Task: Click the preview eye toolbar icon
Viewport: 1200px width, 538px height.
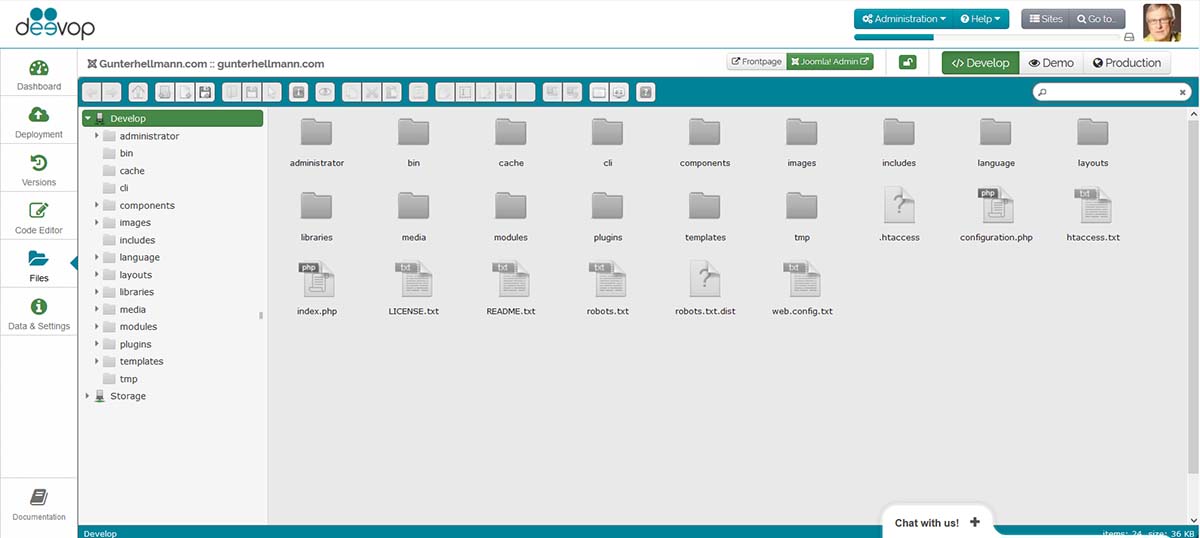Action: 325,92
